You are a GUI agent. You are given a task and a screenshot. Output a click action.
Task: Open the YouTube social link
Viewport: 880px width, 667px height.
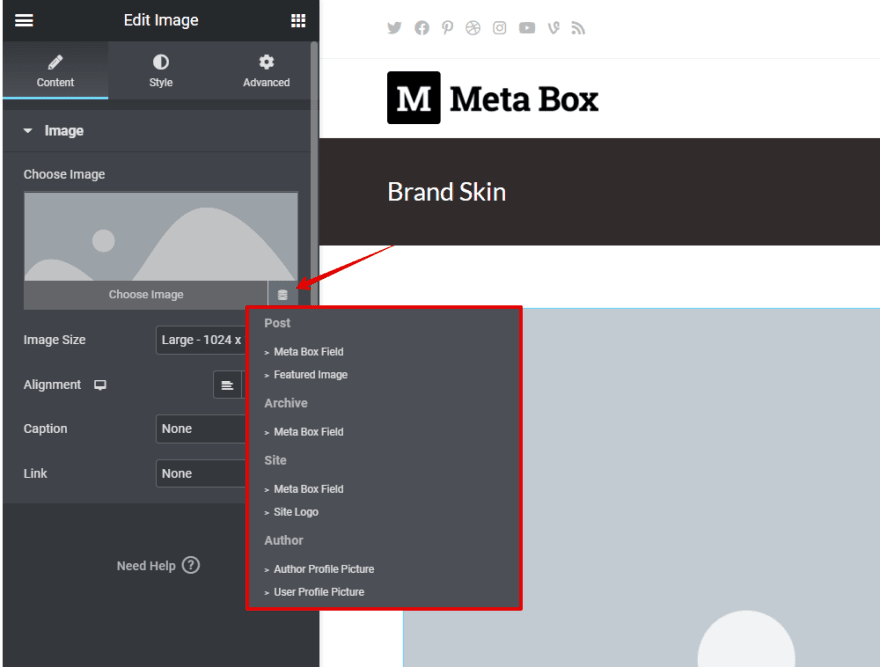point(526,28)
